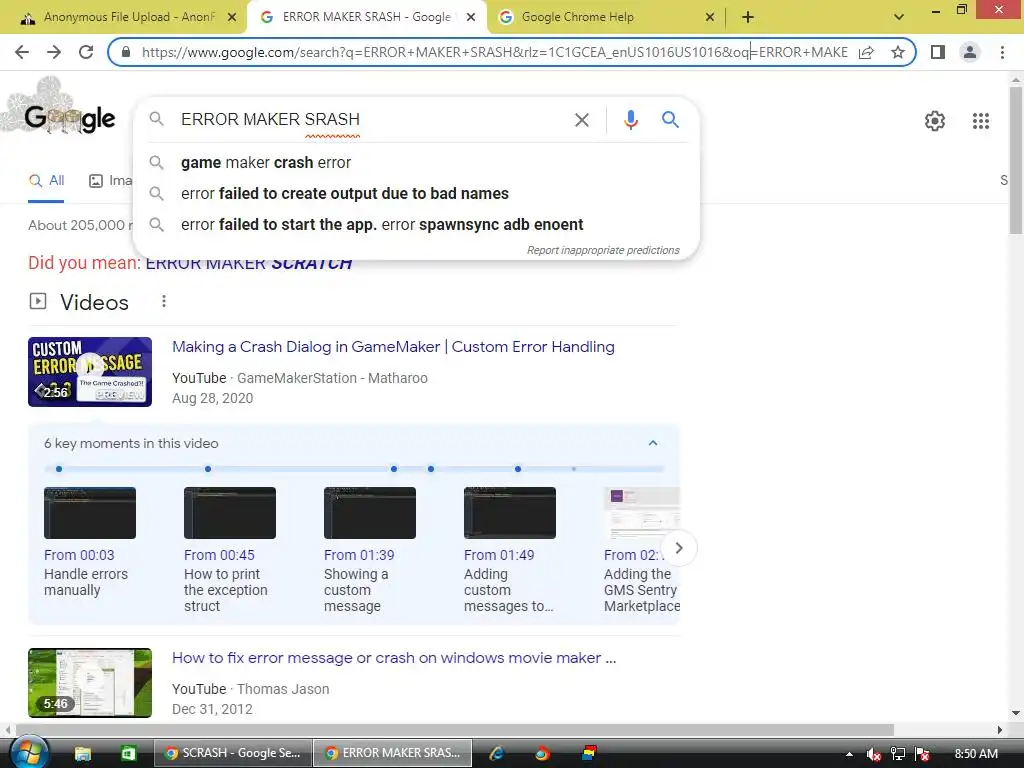
Task: Click From 01:49 timestamp link
Action: coord(499,555)
